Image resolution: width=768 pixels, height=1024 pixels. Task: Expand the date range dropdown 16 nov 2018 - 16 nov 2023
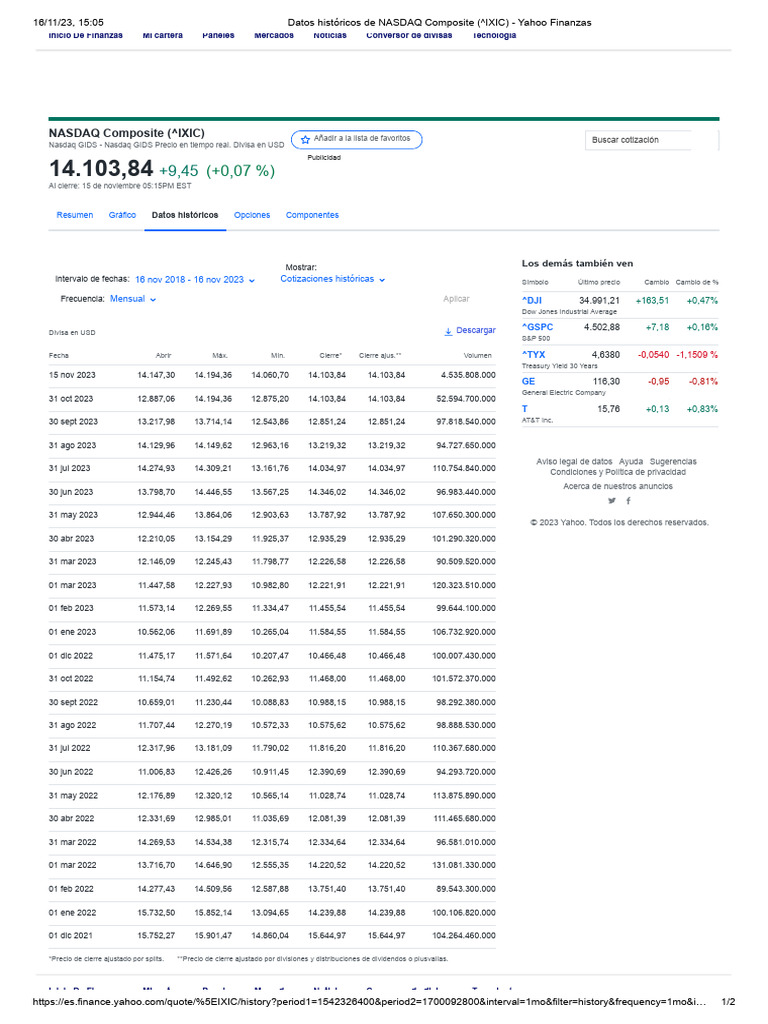click(x=195, y=280)
